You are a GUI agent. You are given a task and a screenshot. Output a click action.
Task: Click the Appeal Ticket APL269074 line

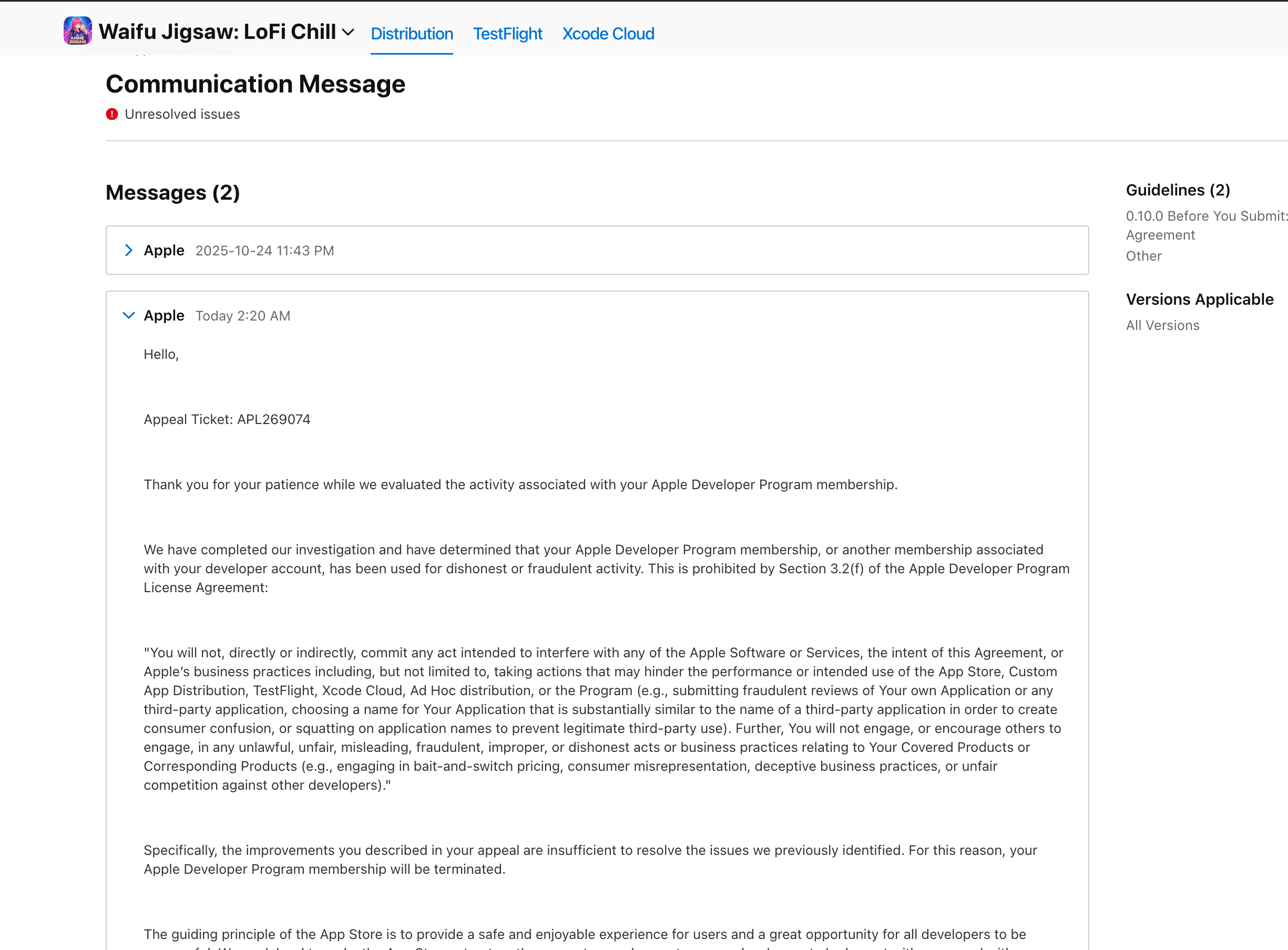pos(227,419)
